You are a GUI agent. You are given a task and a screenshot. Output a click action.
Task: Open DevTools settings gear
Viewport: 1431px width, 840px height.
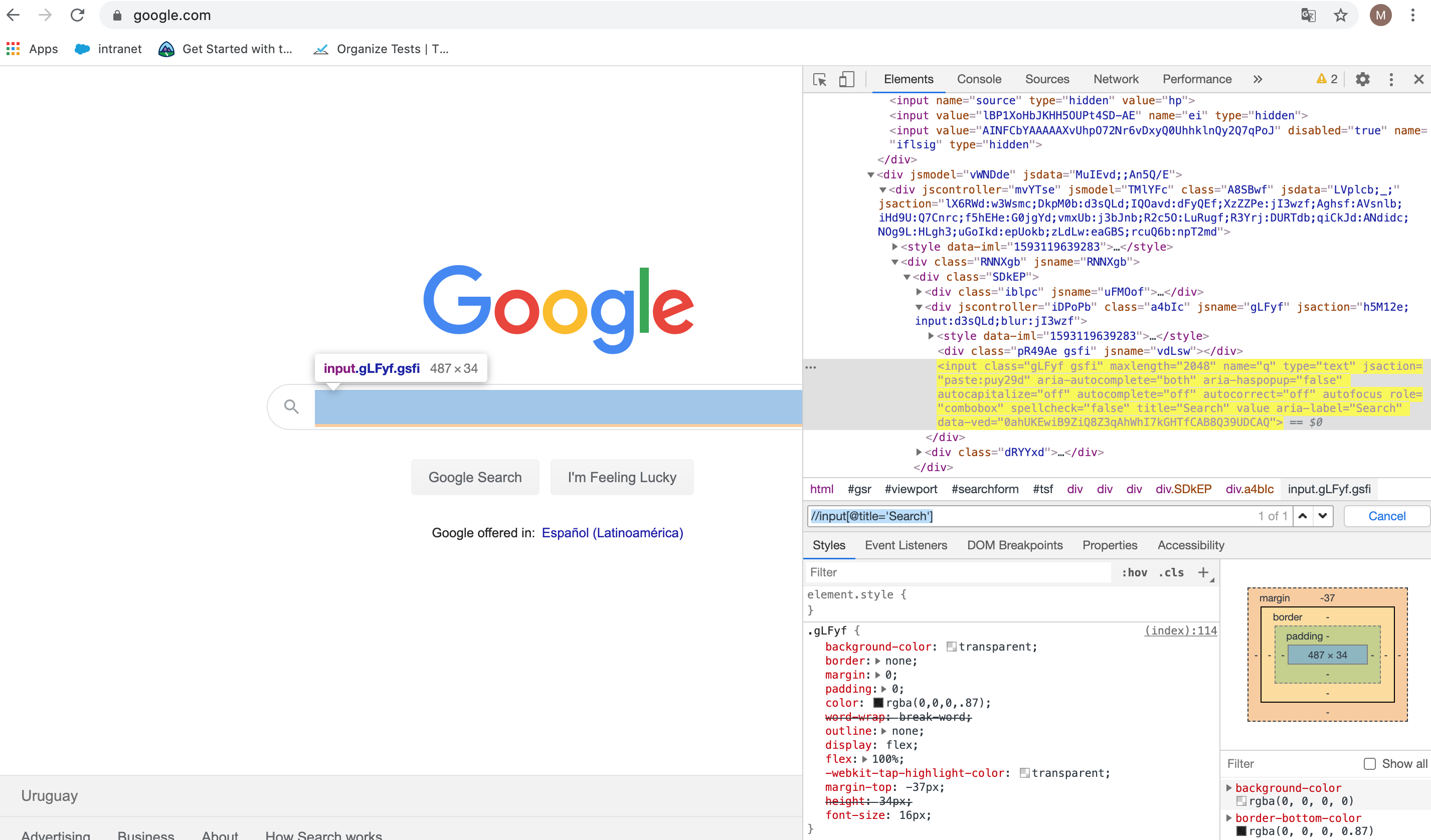point(1362,80)
